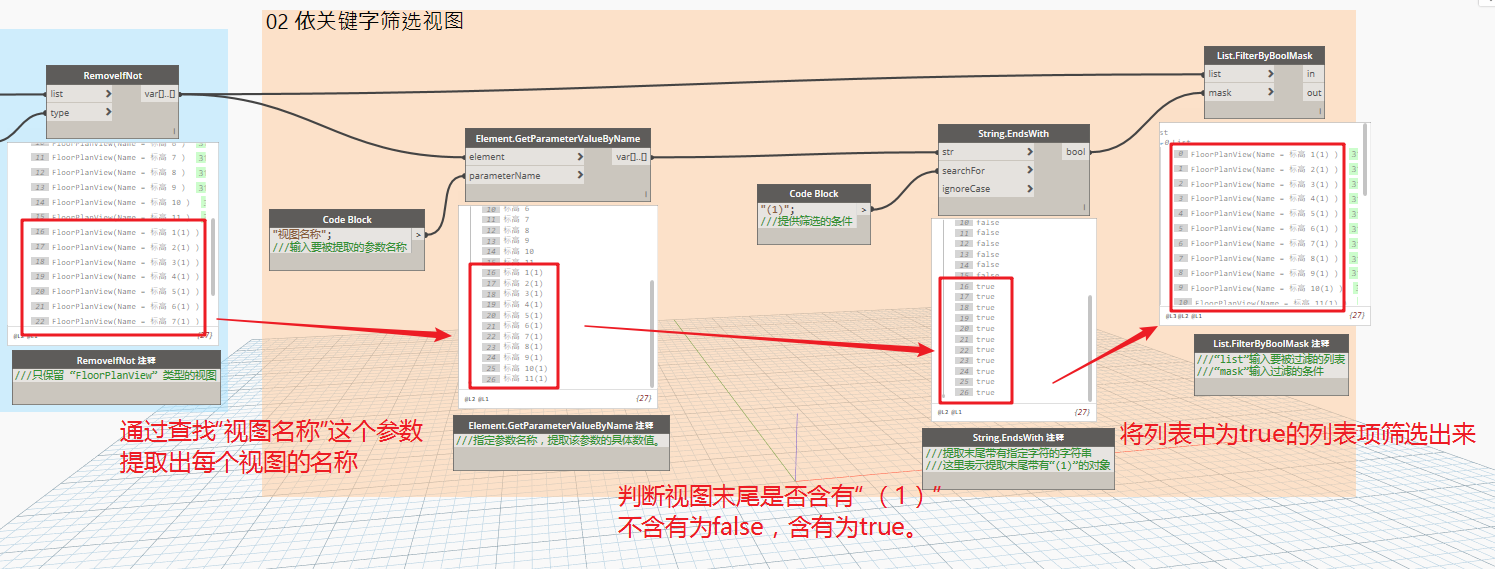
Task: Select the 'List.FilterByBoolMask 注释' note title
Action: pyautogui.click(x=1271, y=344)
